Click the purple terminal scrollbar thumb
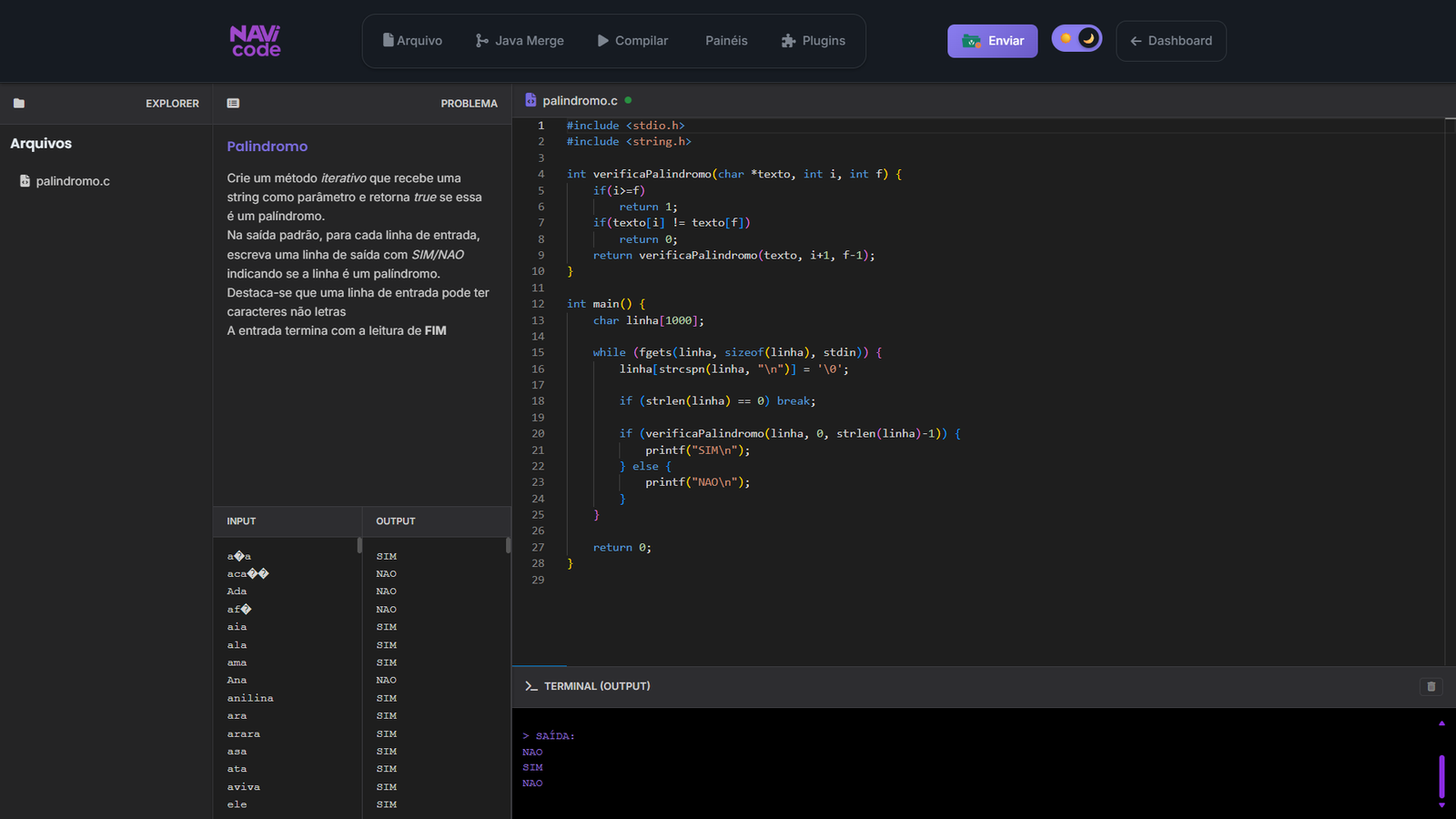This screenshot has width=1456, height=819. pos(1441,776)
